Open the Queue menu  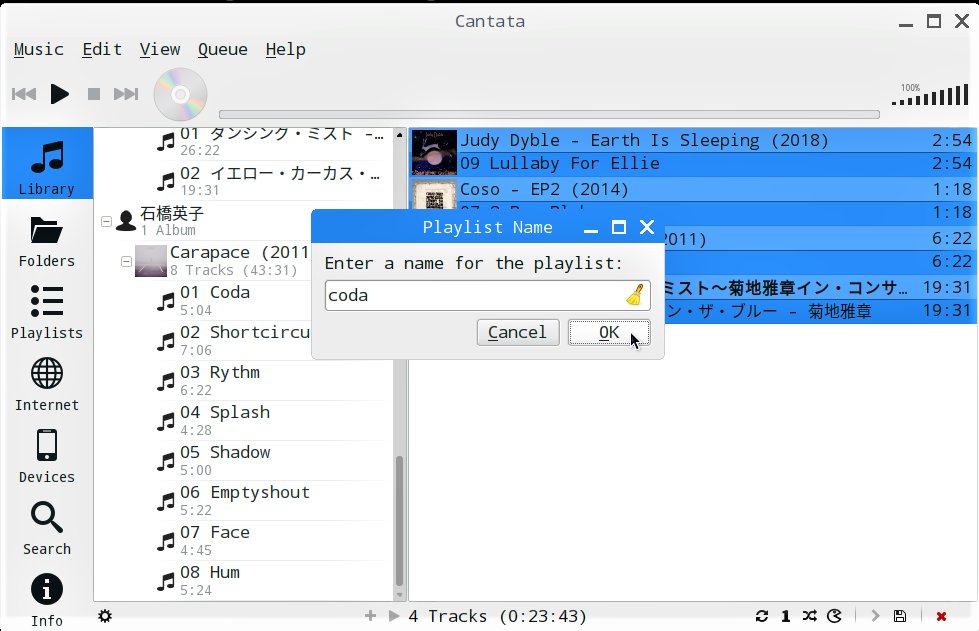pyautogui.click(x=223, y=49)
